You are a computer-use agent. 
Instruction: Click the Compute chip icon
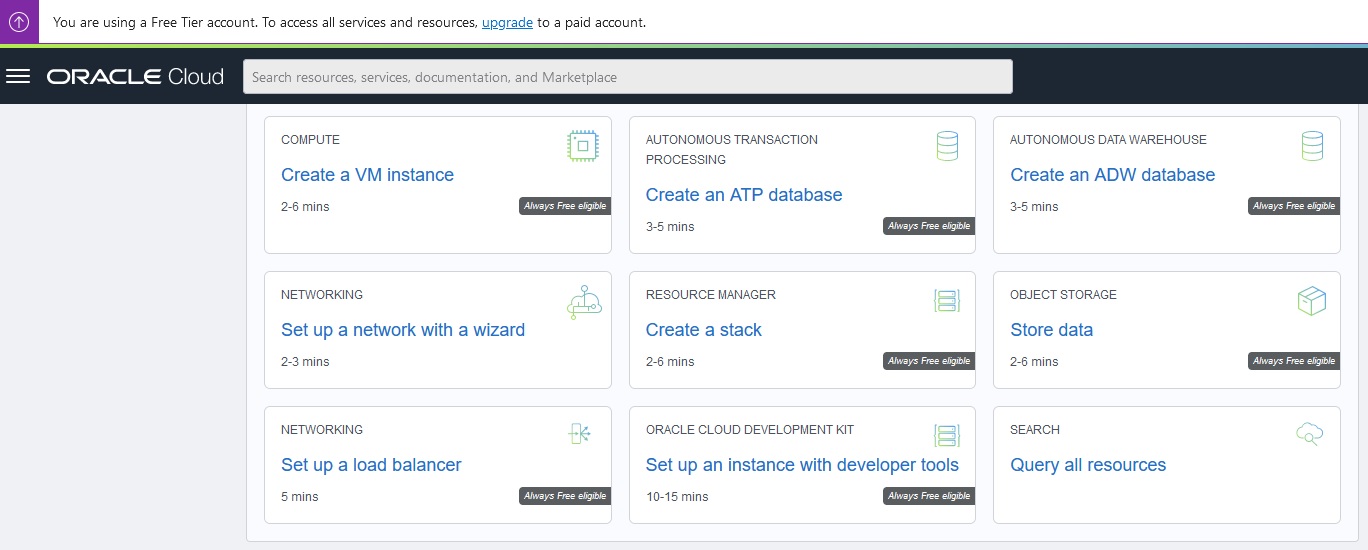coord(582,146)
